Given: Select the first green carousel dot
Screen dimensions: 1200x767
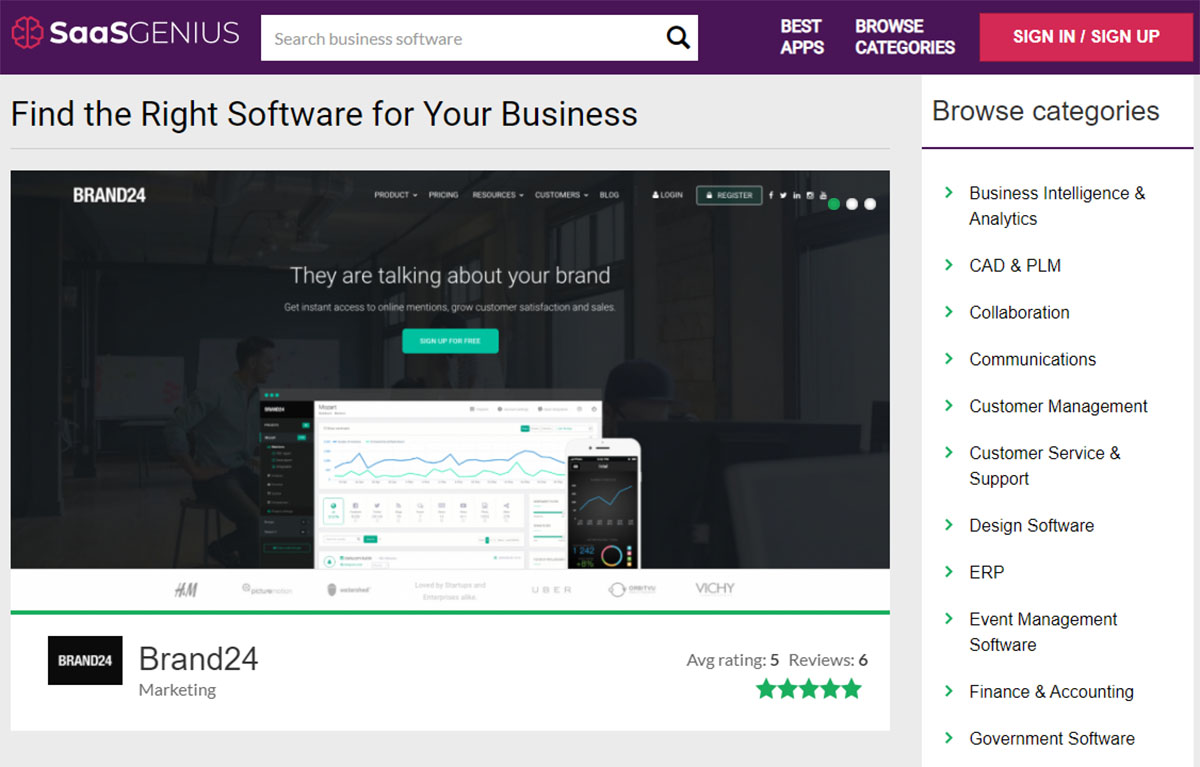Looking at the screenshot, I should [834, 204].
